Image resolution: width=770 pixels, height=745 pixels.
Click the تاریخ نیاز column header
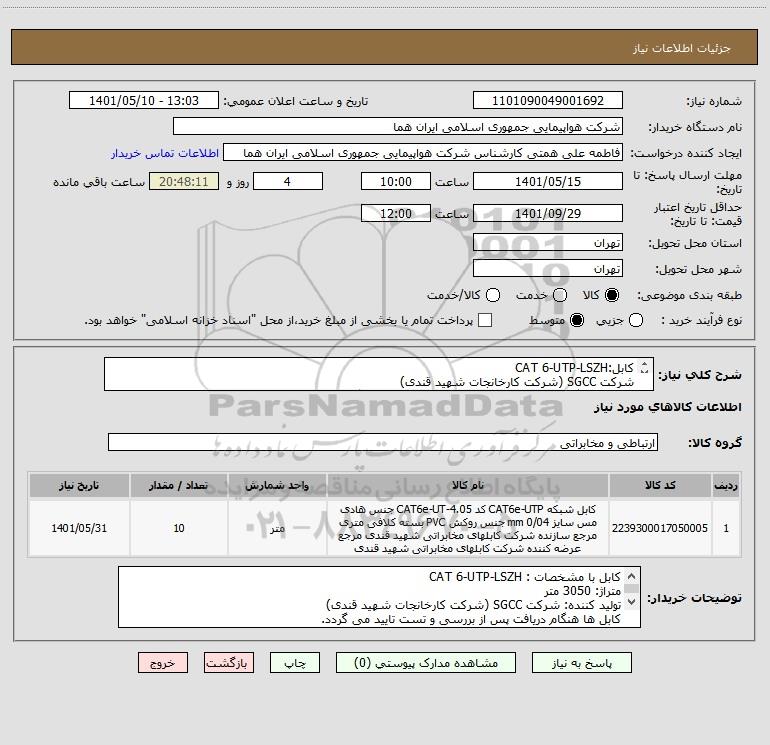point(79,485)
